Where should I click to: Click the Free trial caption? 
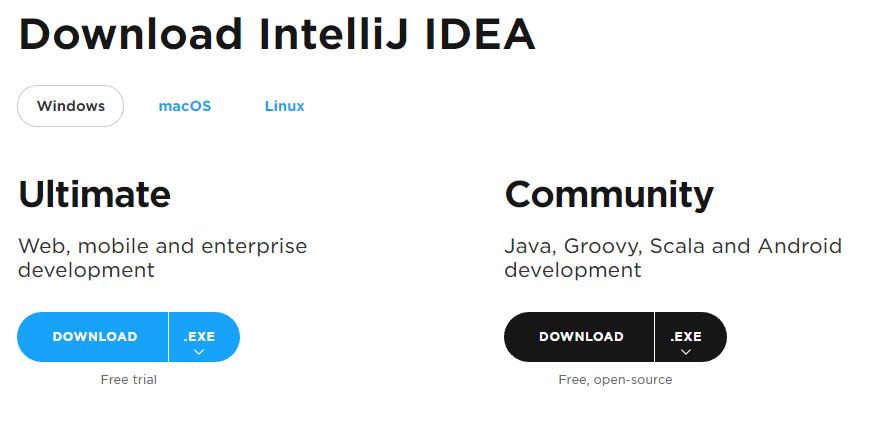(129, 380)
